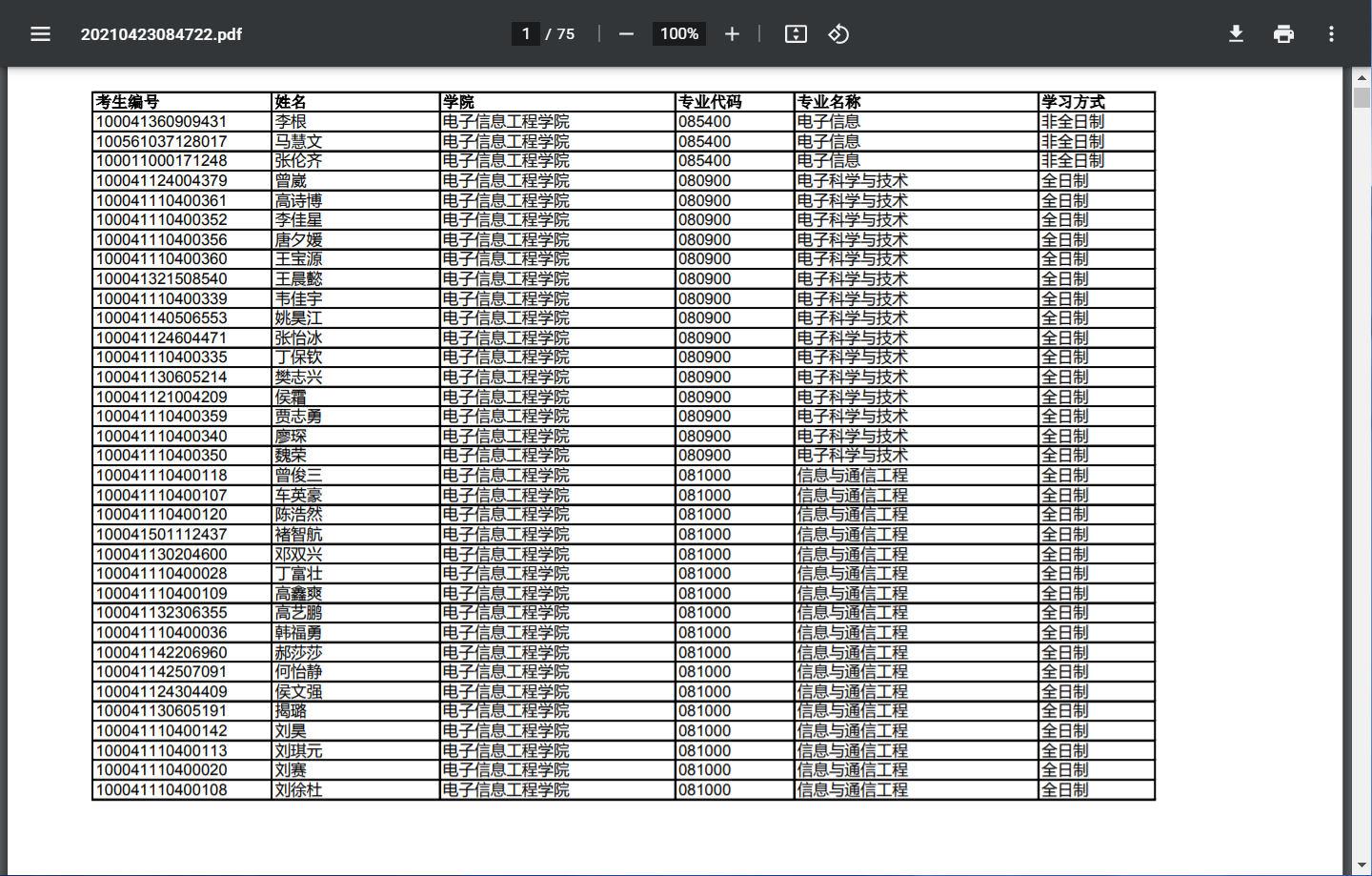Click the page number input field
This screenshot has height=876, width=1372.
(525, 34)
